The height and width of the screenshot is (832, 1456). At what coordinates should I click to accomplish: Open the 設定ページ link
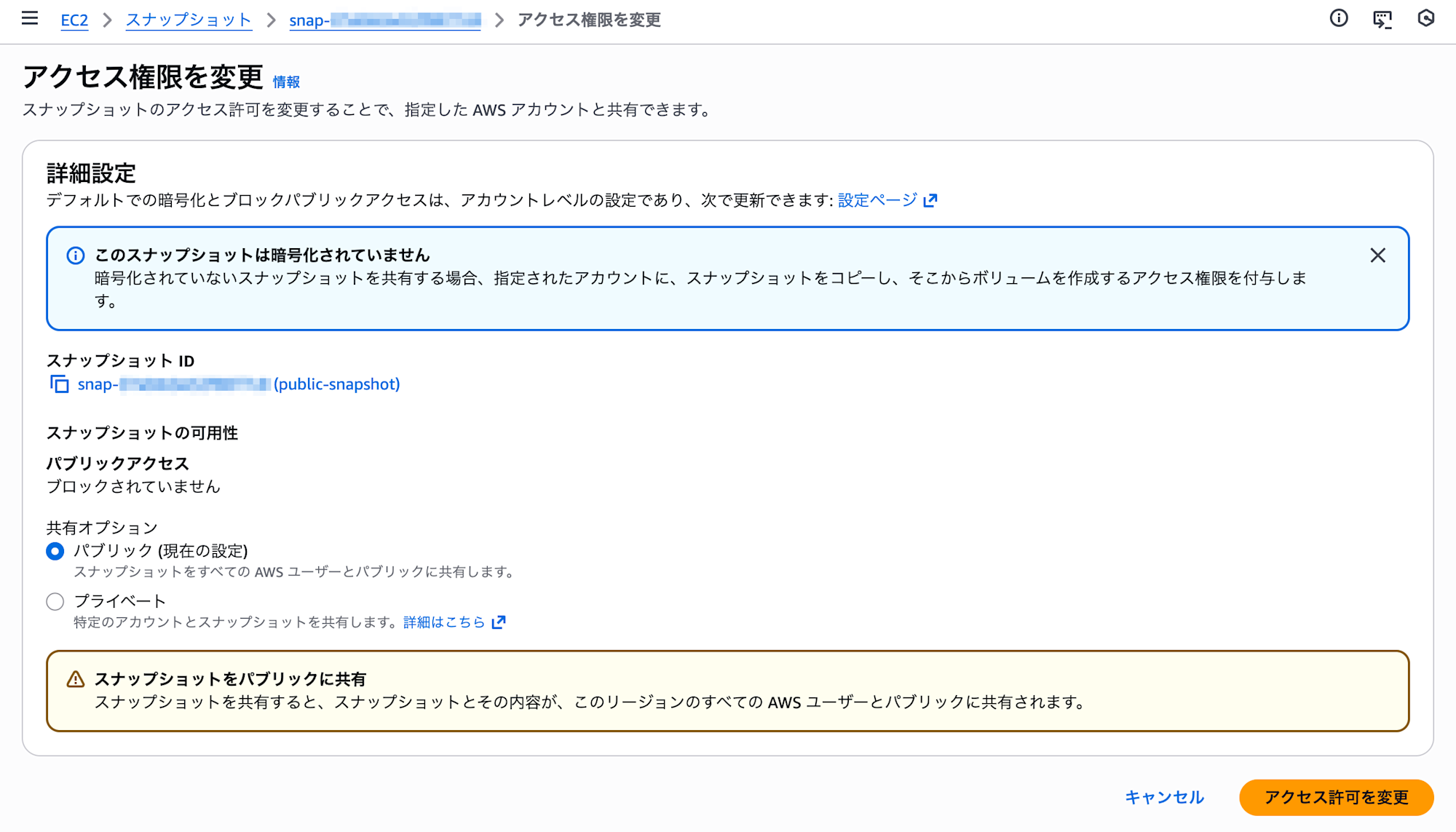coord(877,199)
